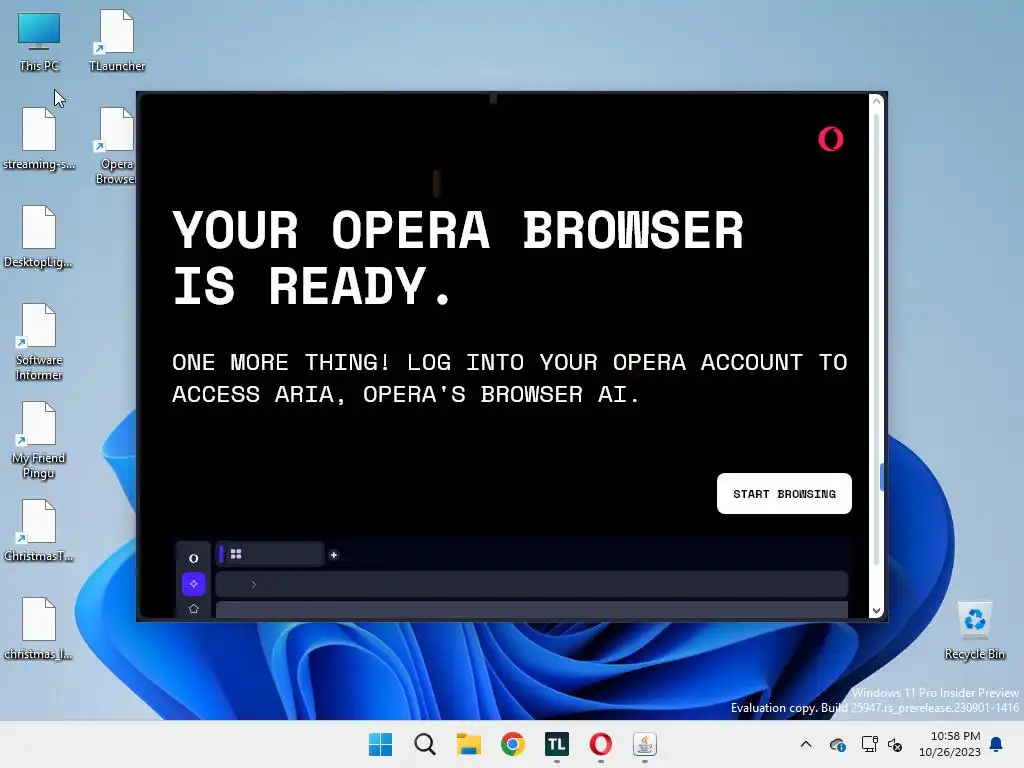This screenshot has height=768, width=1024.
Task: Open Google Chrome from the taskbar
Action: pos(513,744)
